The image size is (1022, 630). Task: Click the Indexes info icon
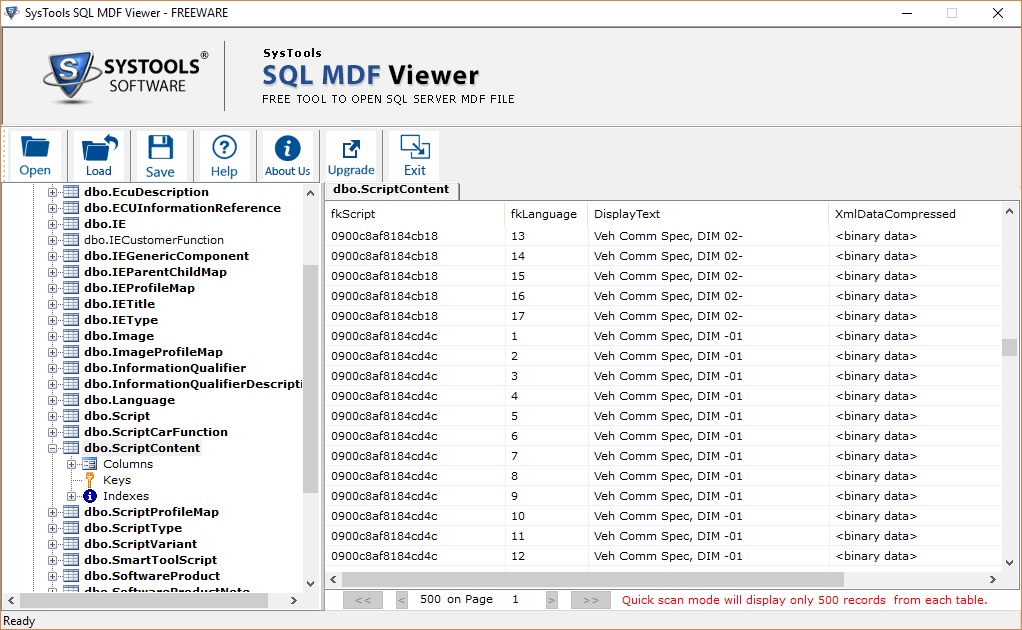click(x=90, y=496)
